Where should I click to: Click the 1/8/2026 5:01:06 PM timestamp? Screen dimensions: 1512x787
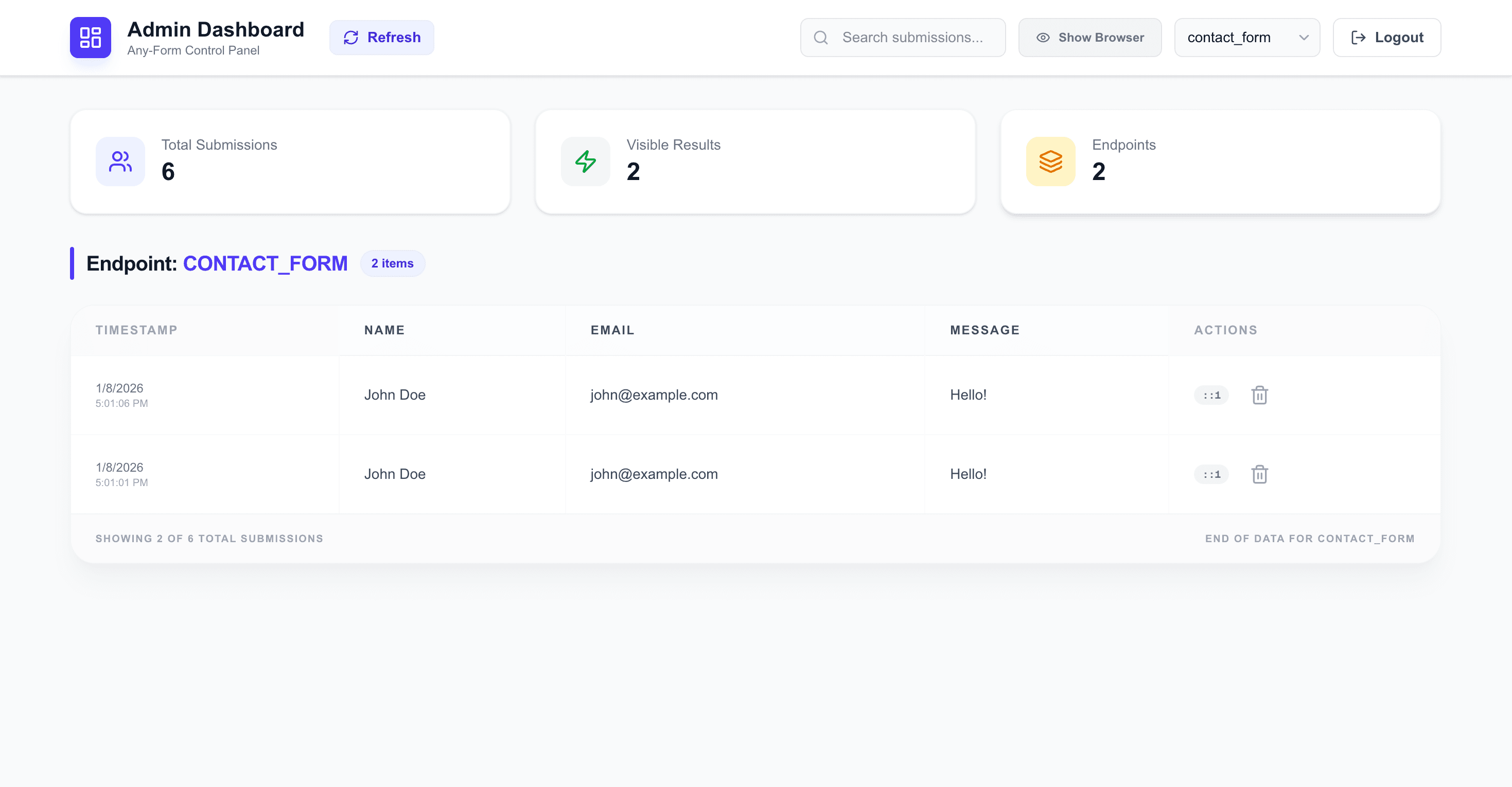tap(122, 395)
